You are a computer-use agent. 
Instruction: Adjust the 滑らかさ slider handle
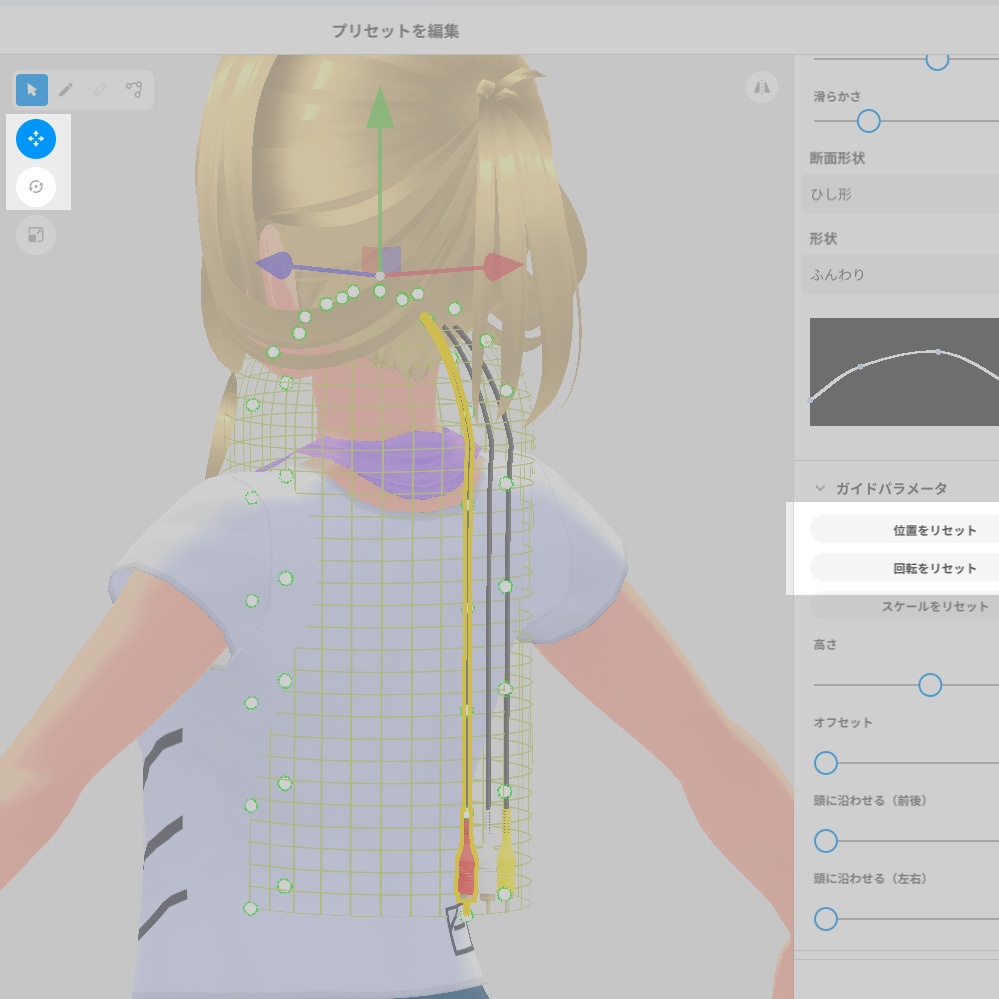(867, 121)
